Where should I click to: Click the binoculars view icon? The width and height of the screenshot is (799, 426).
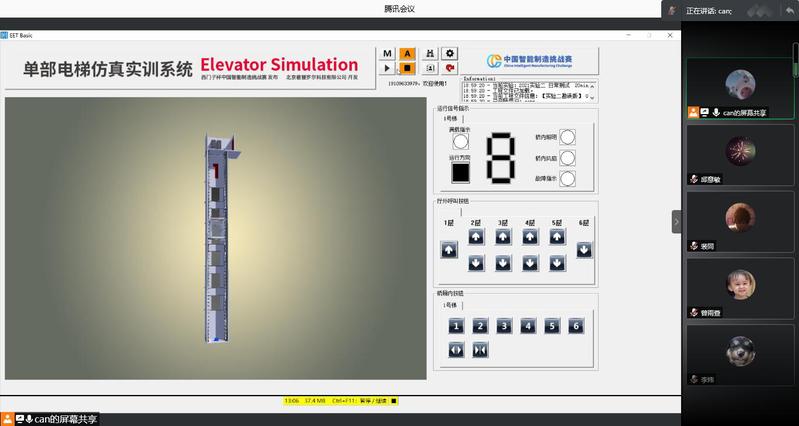click(429, 53)
